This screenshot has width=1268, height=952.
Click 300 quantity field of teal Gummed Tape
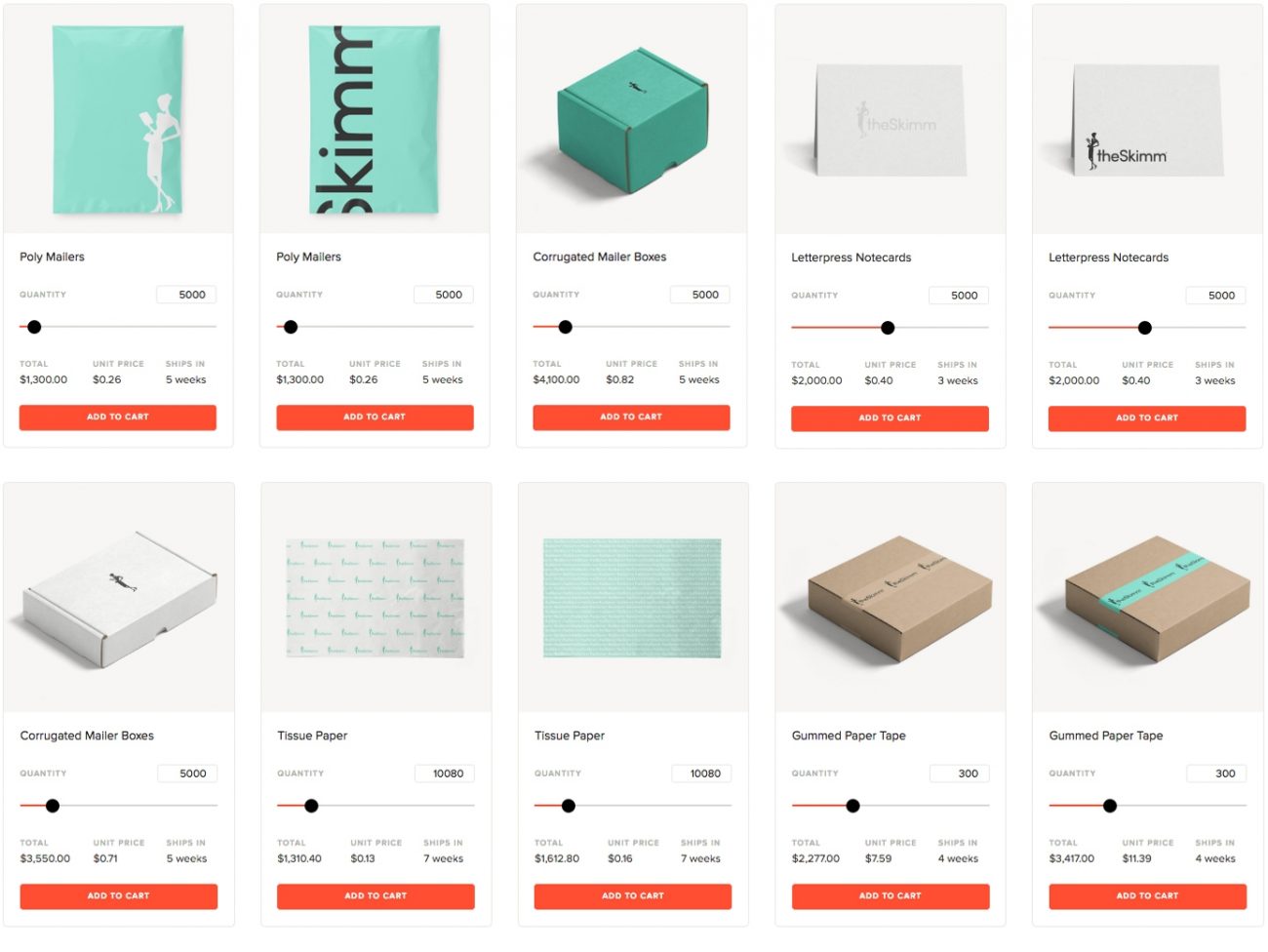[1216, 773]
